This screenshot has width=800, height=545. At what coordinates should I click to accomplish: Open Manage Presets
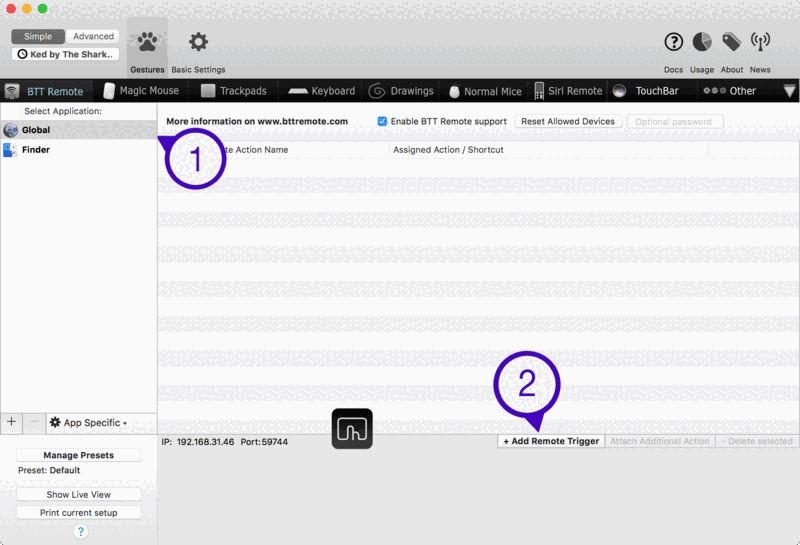click(x=79, y=455)
